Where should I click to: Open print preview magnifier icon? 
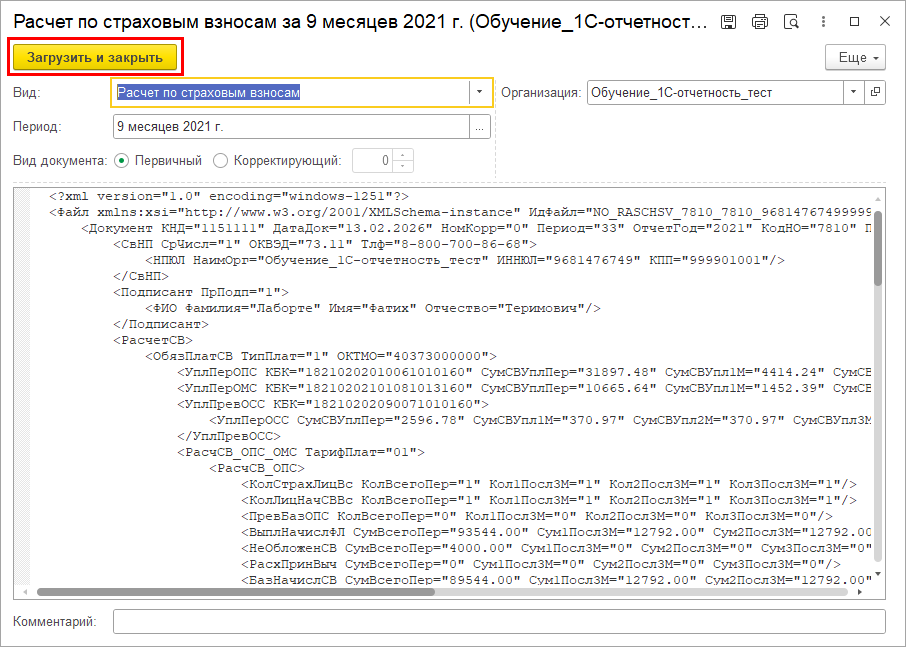pos(791,21)
